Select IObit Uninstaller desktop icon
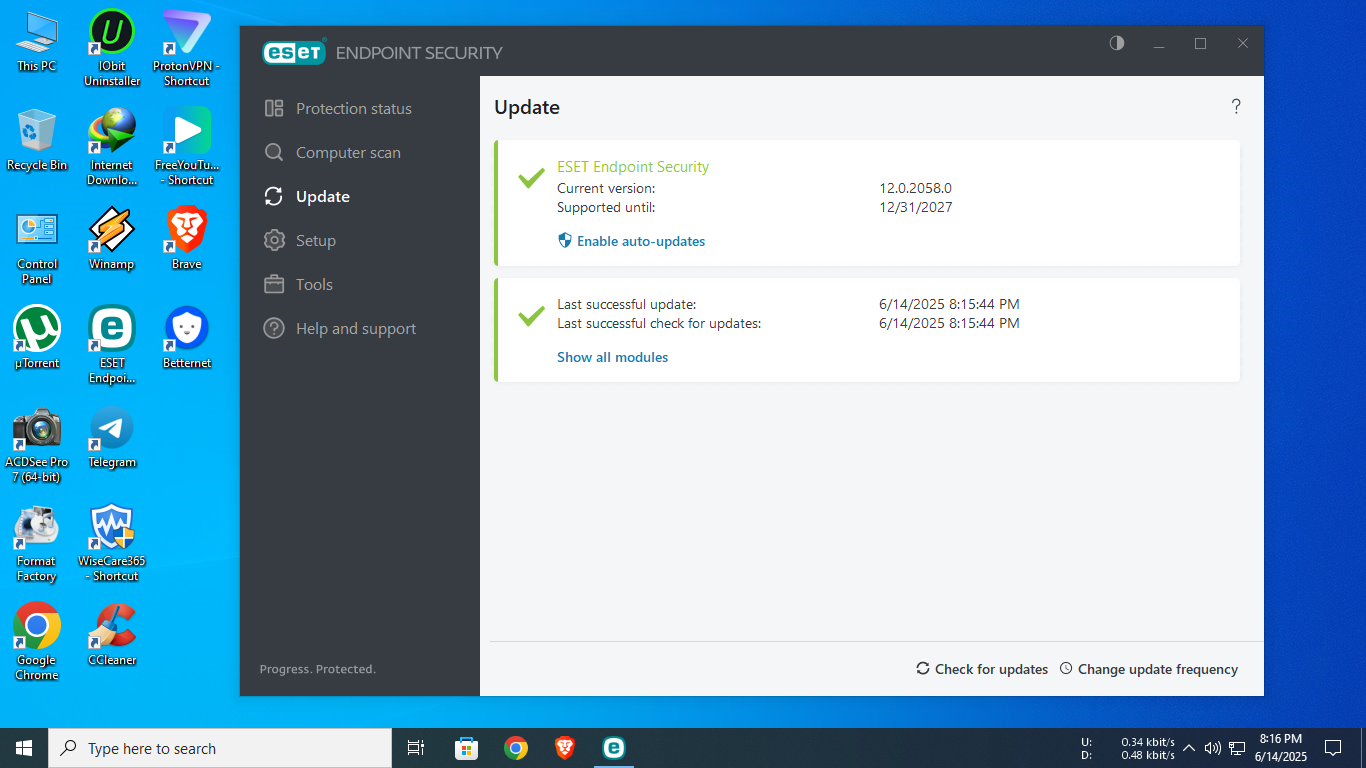 point(112,48)
